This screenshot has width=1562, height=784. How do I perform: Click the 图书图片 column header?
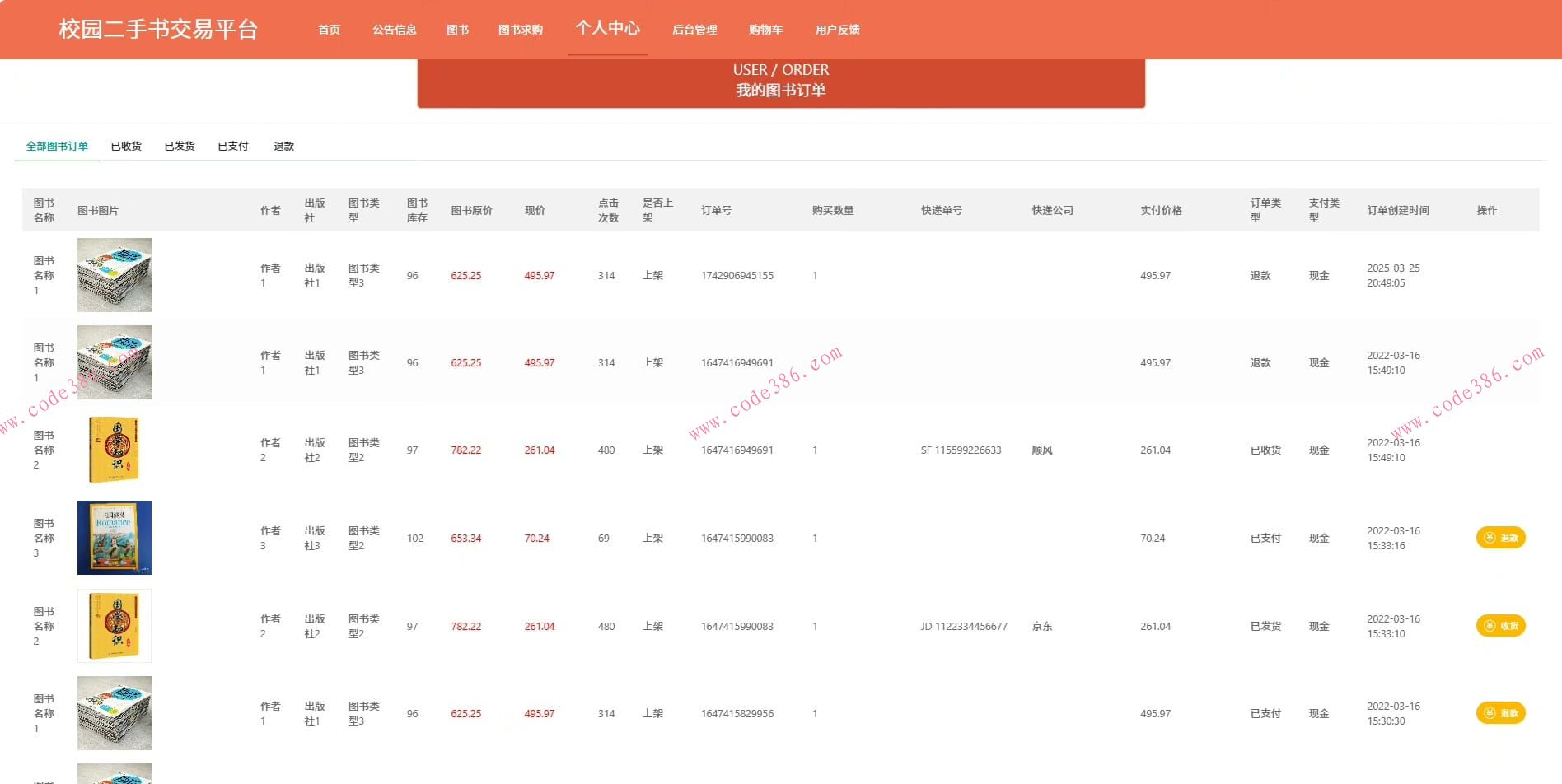point(98,211)
